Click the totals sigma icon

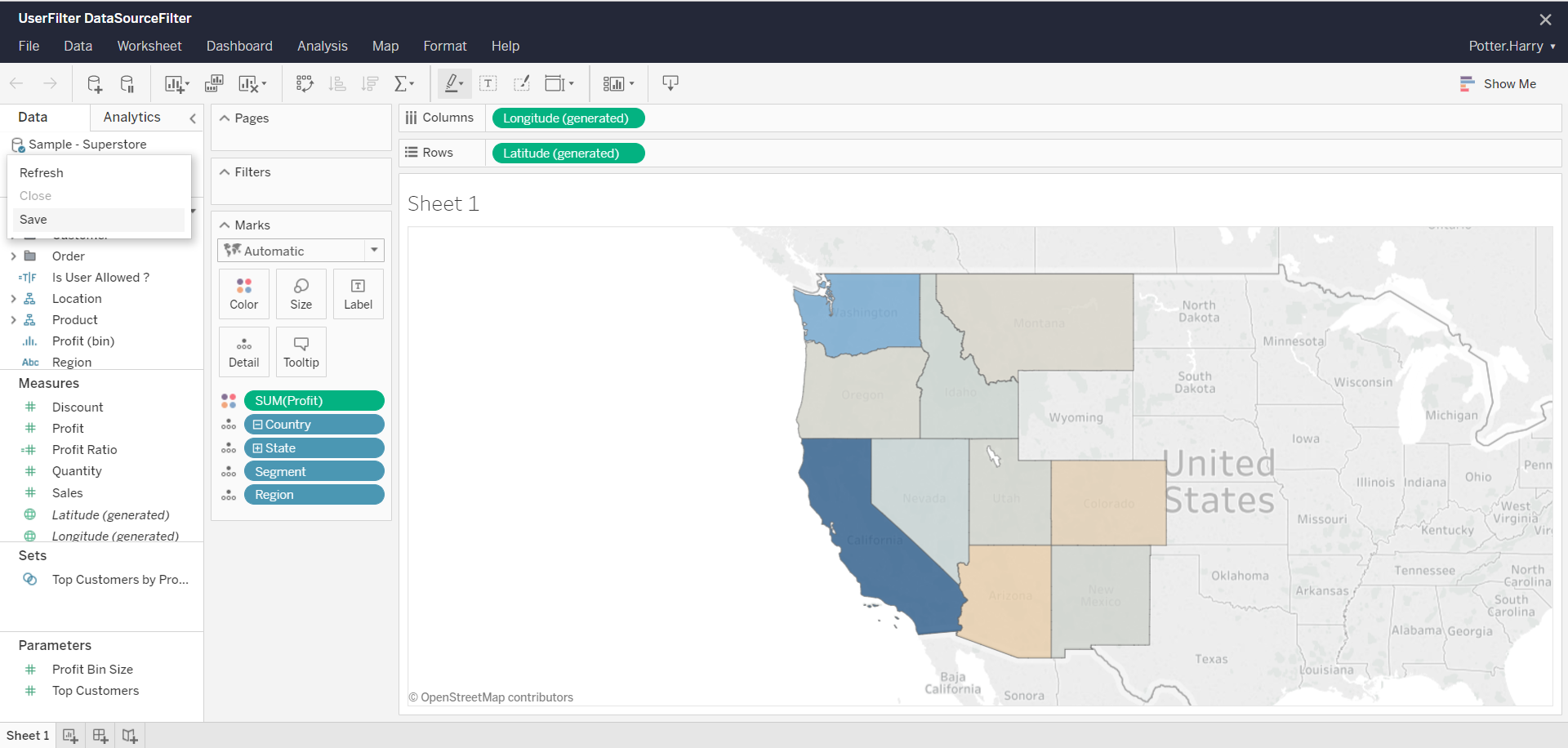[x=401, y=83]
